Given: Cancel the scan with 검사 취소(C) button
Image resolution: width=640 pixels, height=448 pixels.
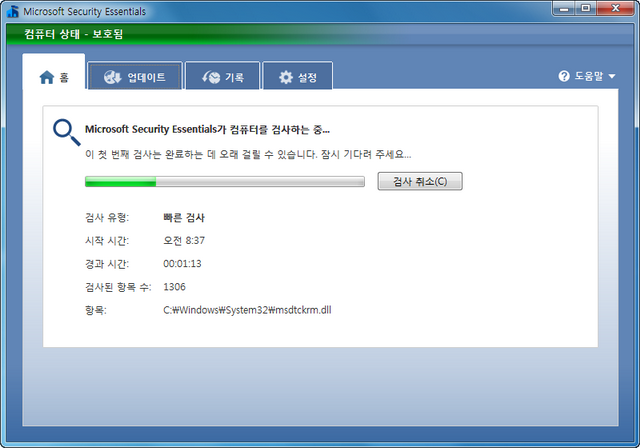Looking at the screenshot, I should 420,181.
